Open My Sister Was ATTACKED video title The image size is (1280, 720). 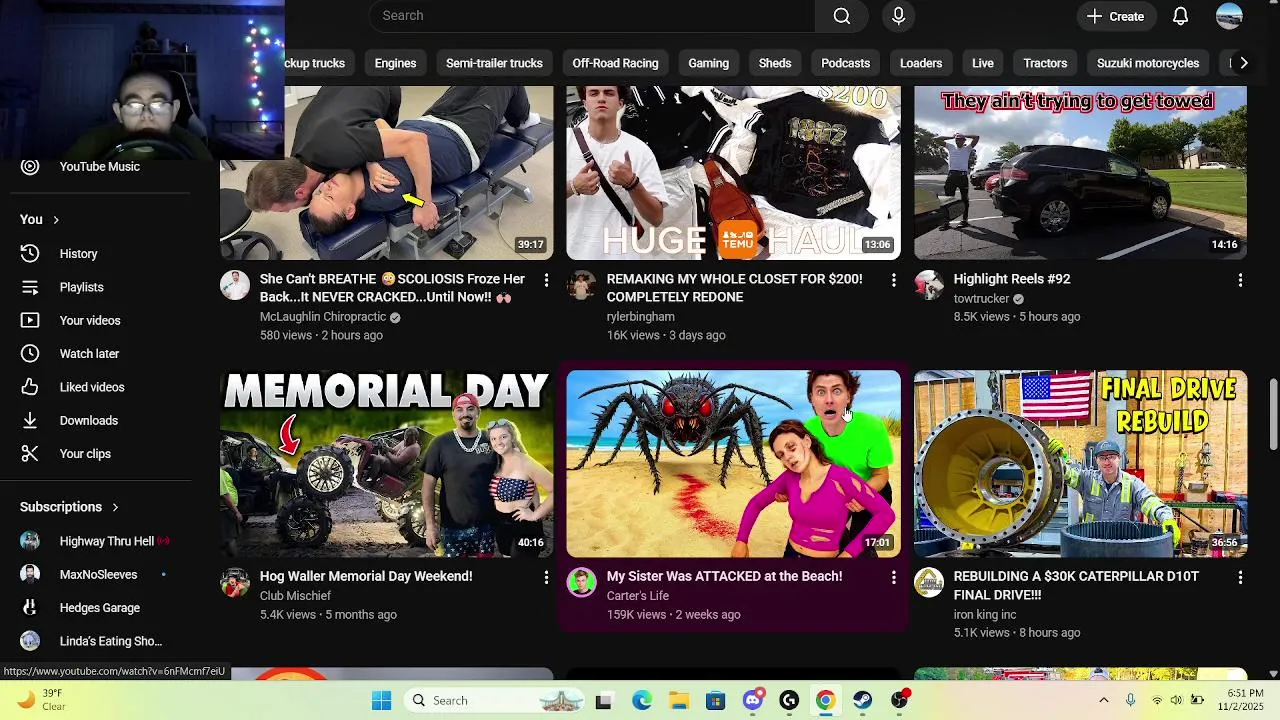click(724, 576)
